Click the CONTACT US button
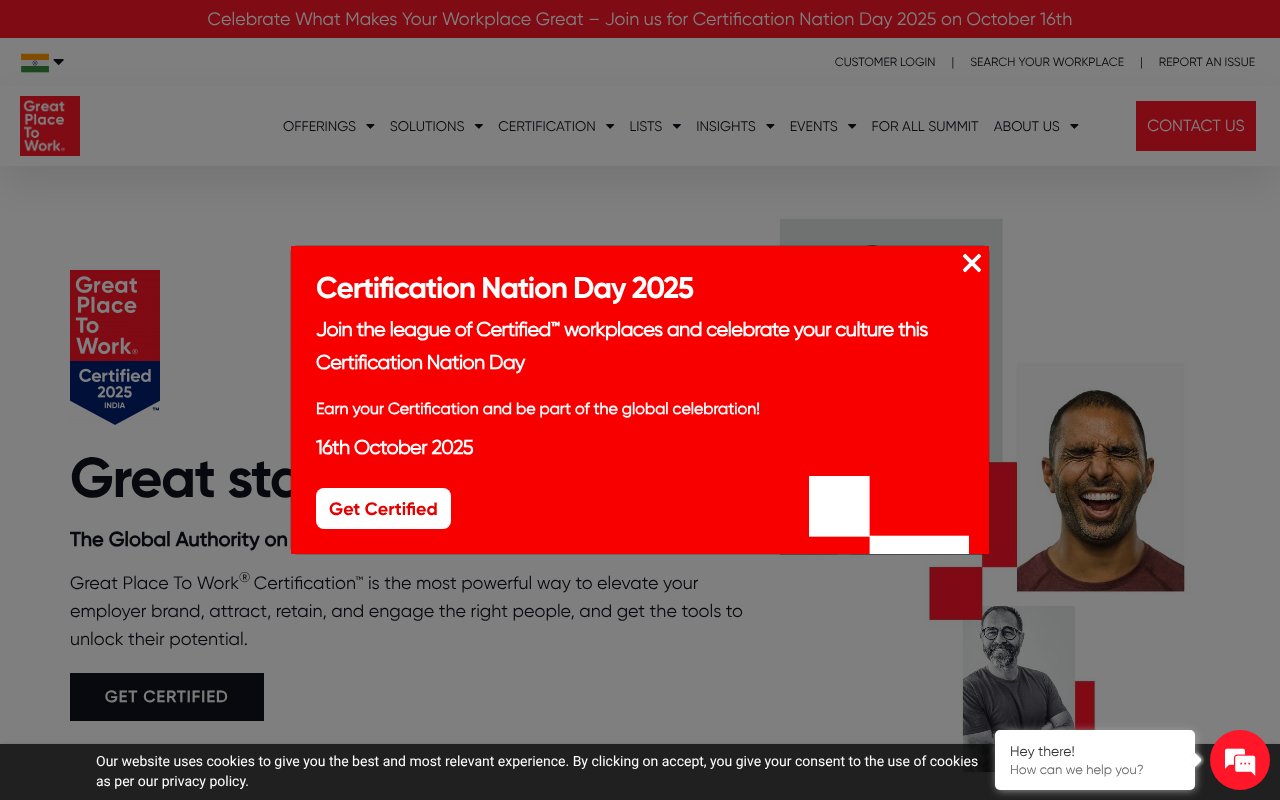This screenshot has width=1280, height=800. [x=1195, y=126]
